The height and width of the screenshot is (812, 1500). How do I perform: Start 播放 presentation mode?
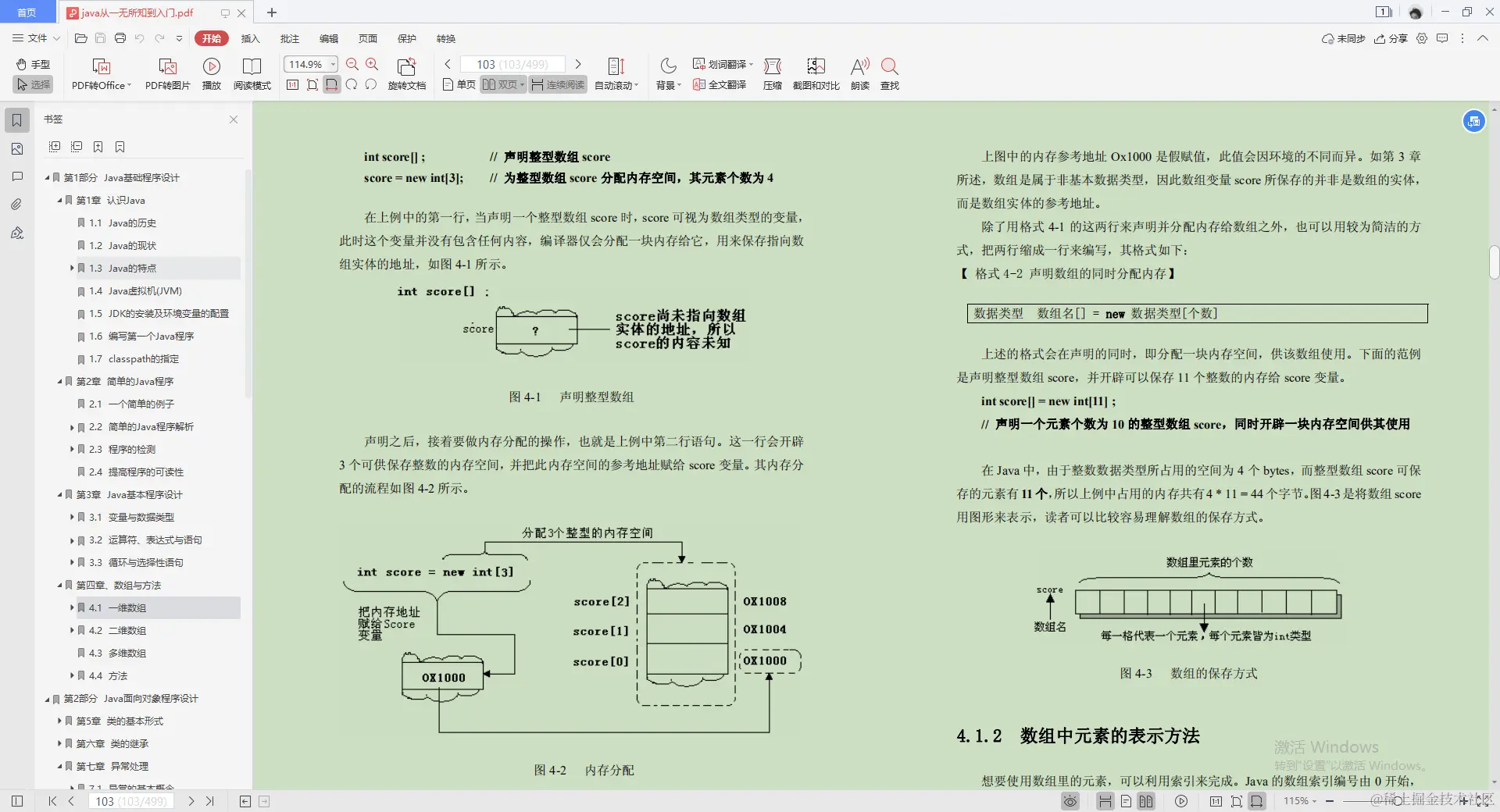(x=212, y=74)
